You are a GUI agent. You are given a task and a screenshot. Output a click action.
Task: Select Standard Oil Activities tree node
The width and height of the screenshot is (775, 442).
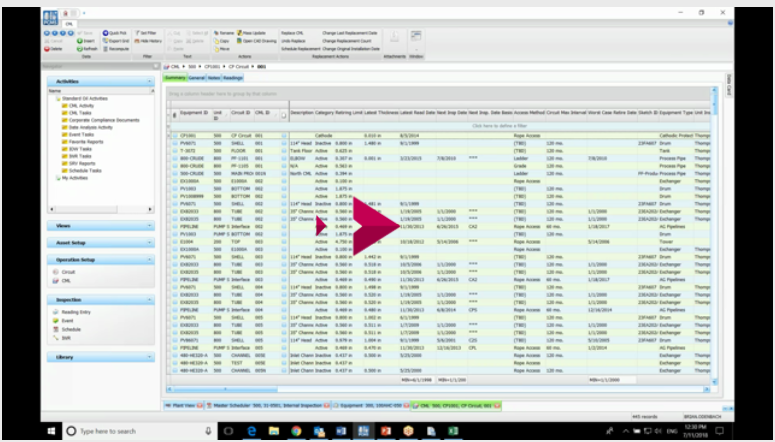click(82, 98)
